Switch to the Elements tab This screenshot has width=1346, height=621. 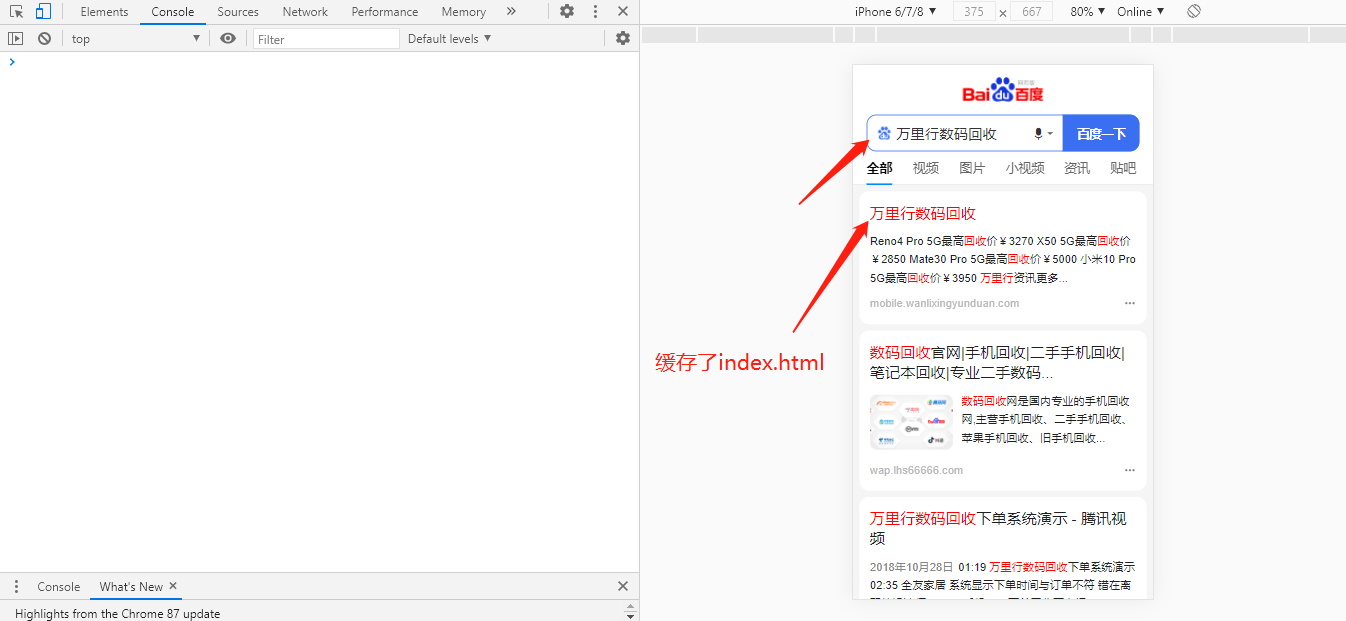(104, 12)
